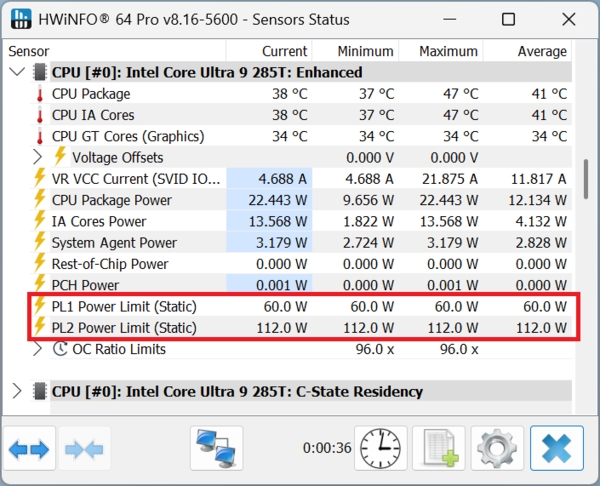Viewport: 600px width, 486px height.
Task: Select the System Agent Power row label
Action: [114, 243]
